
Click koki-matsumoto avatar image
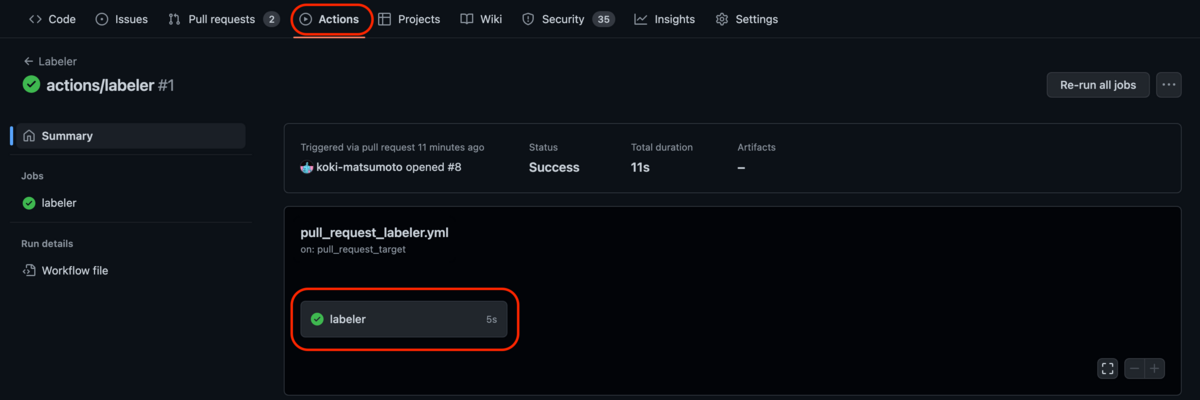point(307,167)
